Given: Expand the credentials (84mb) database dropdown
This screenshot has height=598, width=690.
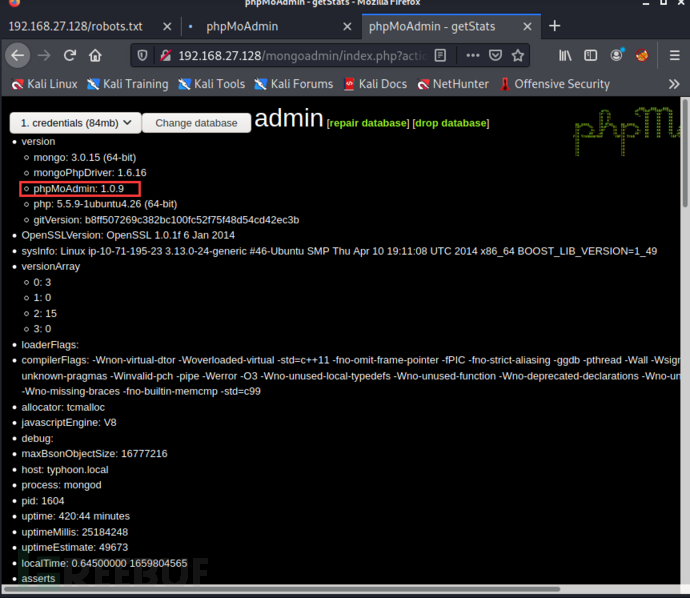Looking at the screenshot, I should click(x=75, y=123).
